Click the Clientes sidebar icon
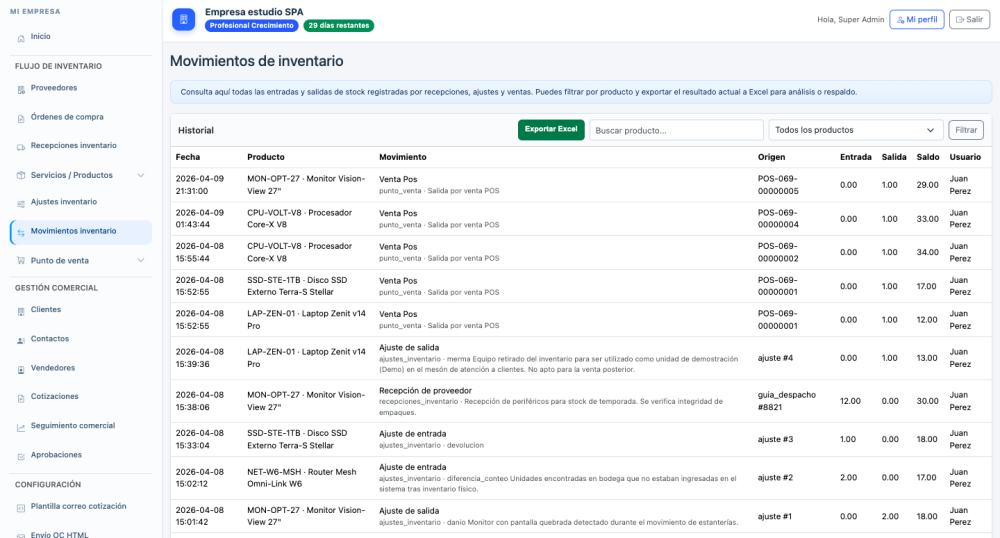Screen dimensions: 1000x538 coord(21,311)
